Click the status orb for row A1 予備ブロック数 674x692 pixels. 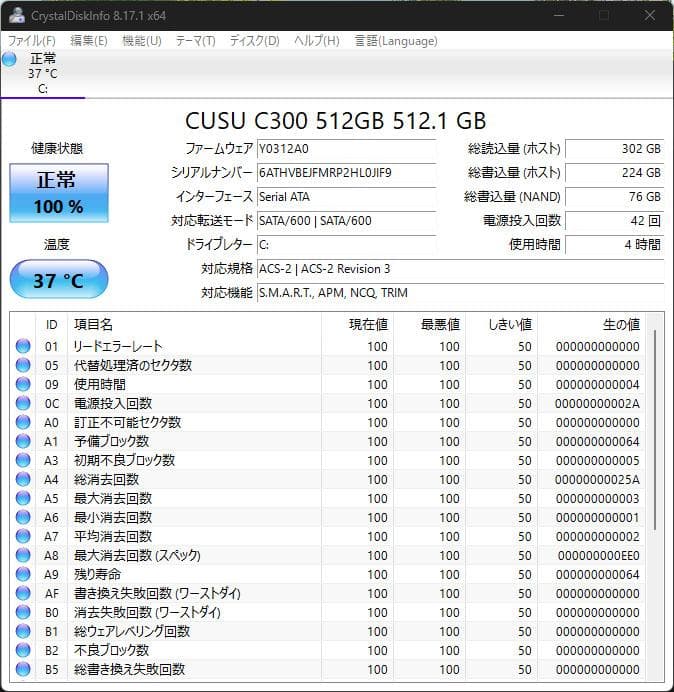[x=23, y=441]
